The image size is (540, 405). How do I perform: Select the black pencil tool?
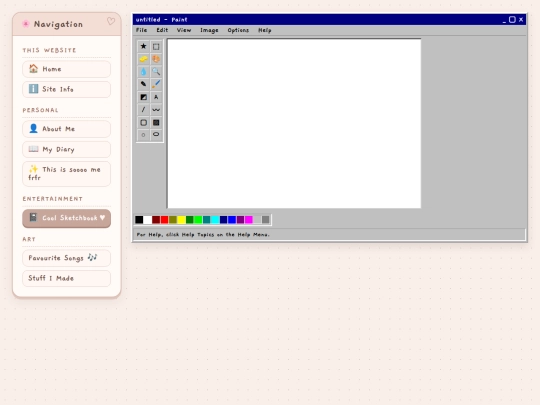143,84
